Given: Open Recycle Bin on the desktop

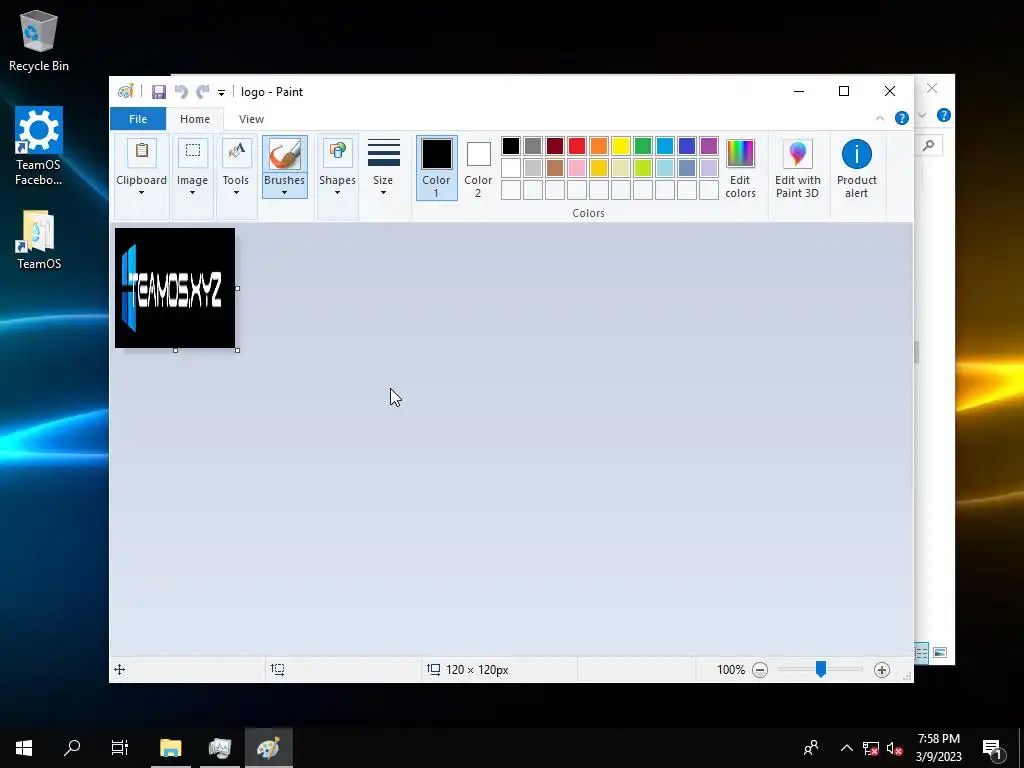Looking at the screenshot, I should pyautogui.click(x=39, y=40).
